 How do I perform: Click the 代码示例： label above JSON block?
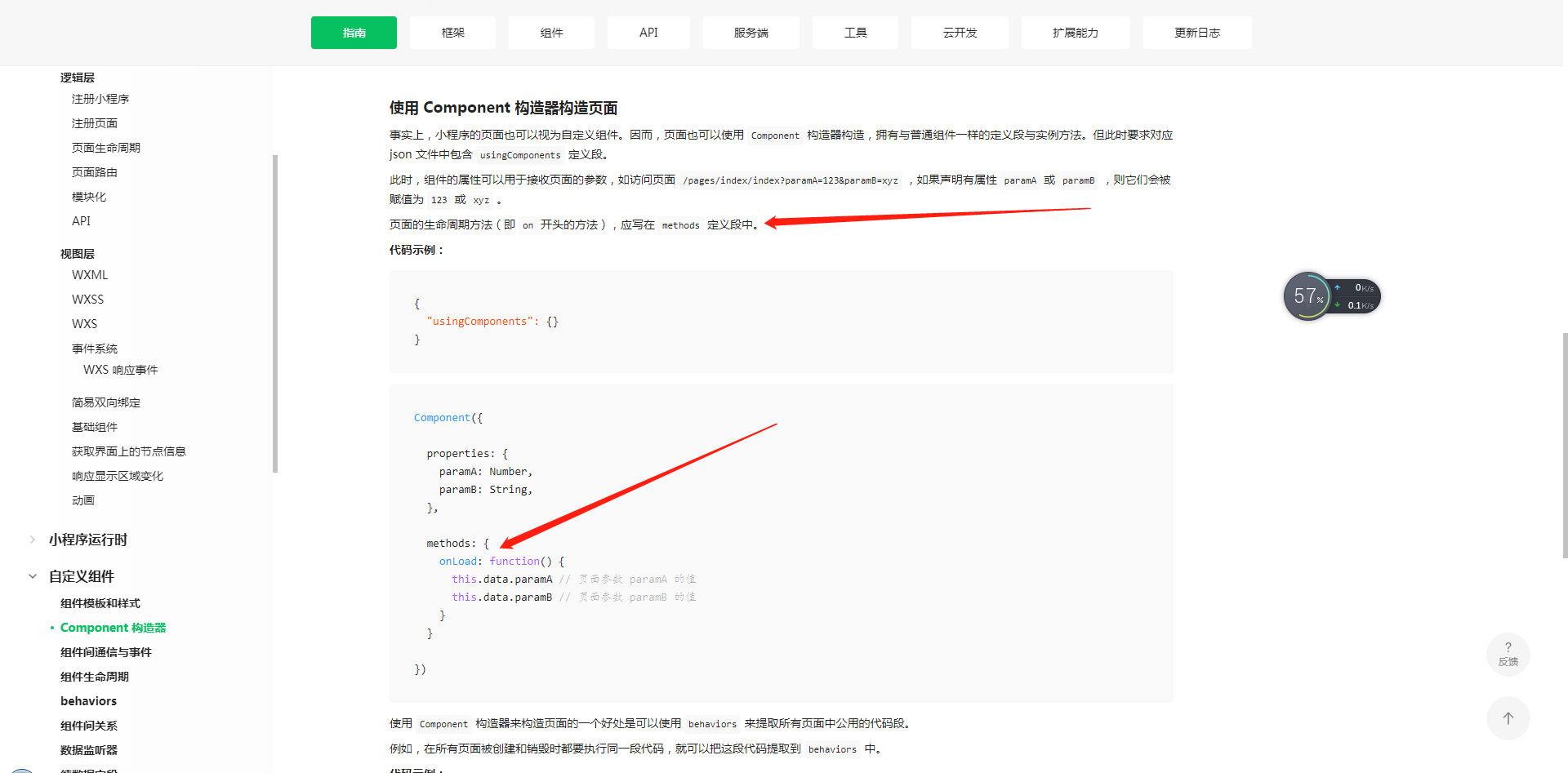point(416,250)
